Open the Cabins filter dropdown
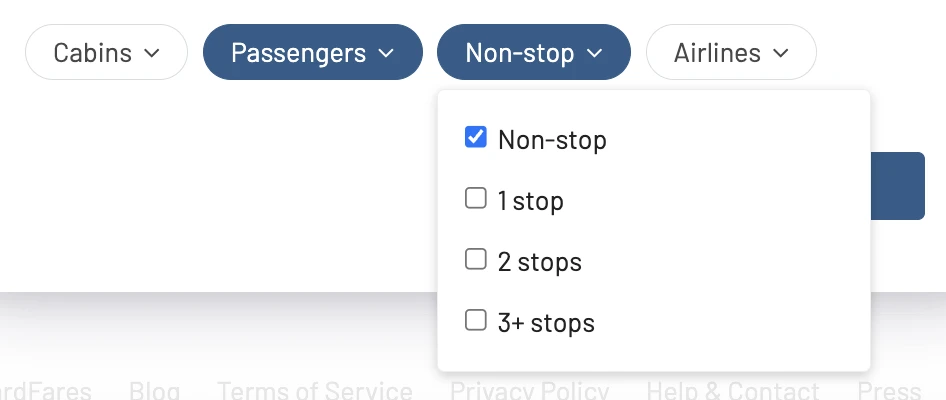946x400 pixels. (106, 52)
